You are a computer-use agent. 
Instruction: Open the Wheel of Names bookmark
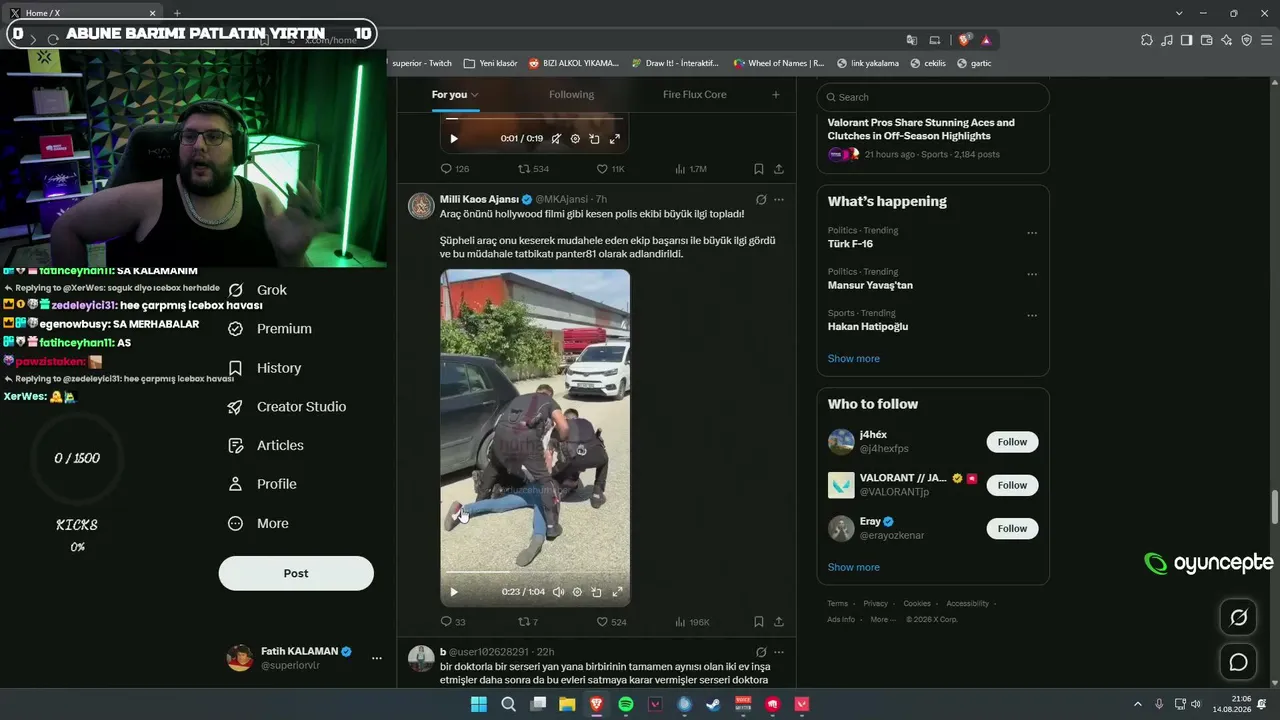point(778,63)
